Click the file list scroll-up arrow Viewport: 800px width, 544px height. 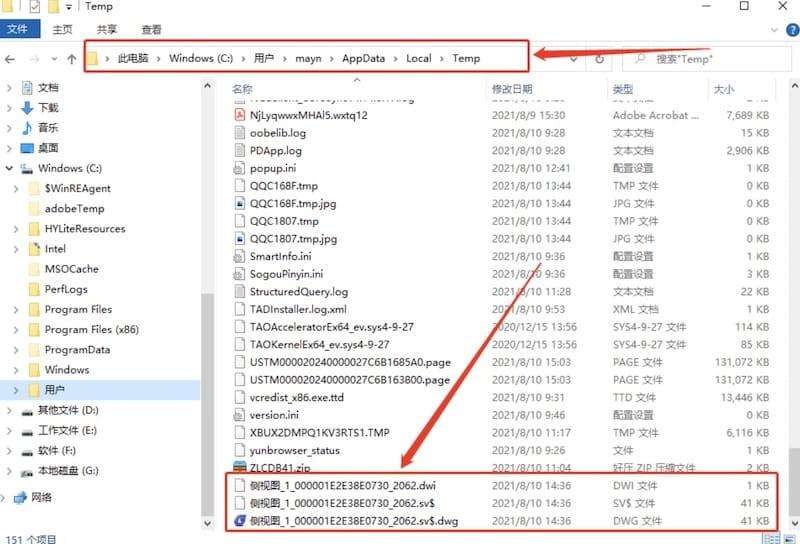794,85
